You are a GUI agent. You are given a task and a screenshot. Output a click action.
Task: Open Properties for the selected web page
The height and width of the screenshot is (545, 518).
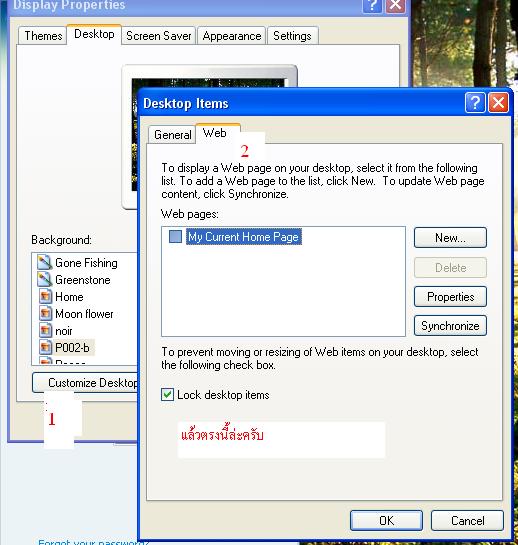click(x=450, y=297)
